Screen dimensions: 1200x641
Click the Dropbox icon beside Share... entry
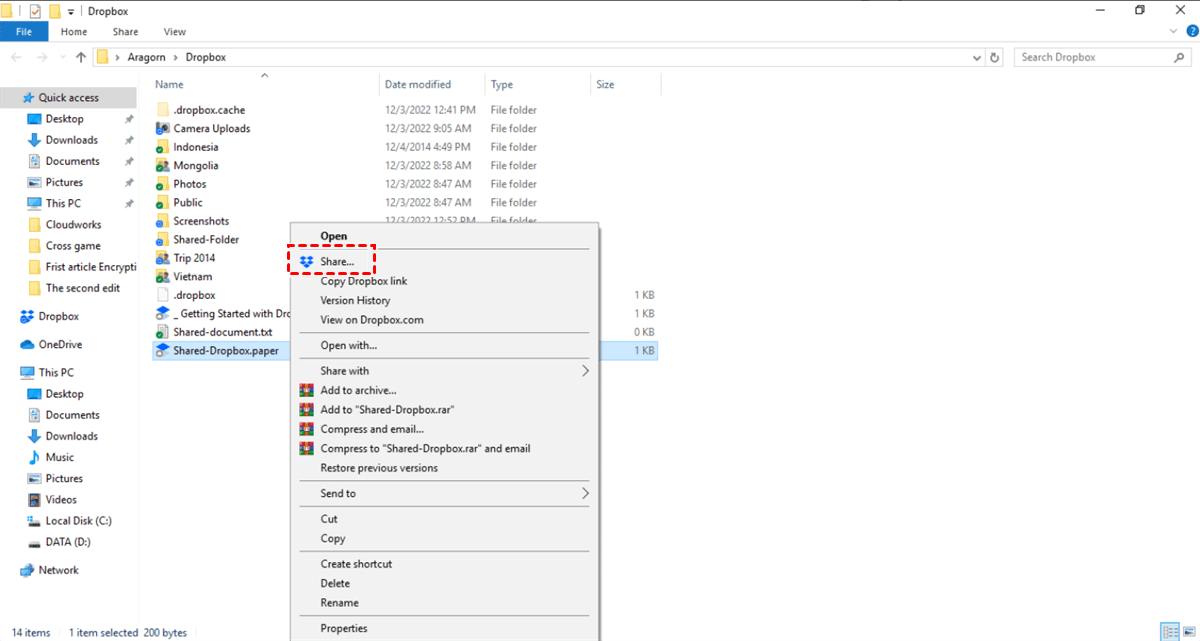click(x=306, y=261)
